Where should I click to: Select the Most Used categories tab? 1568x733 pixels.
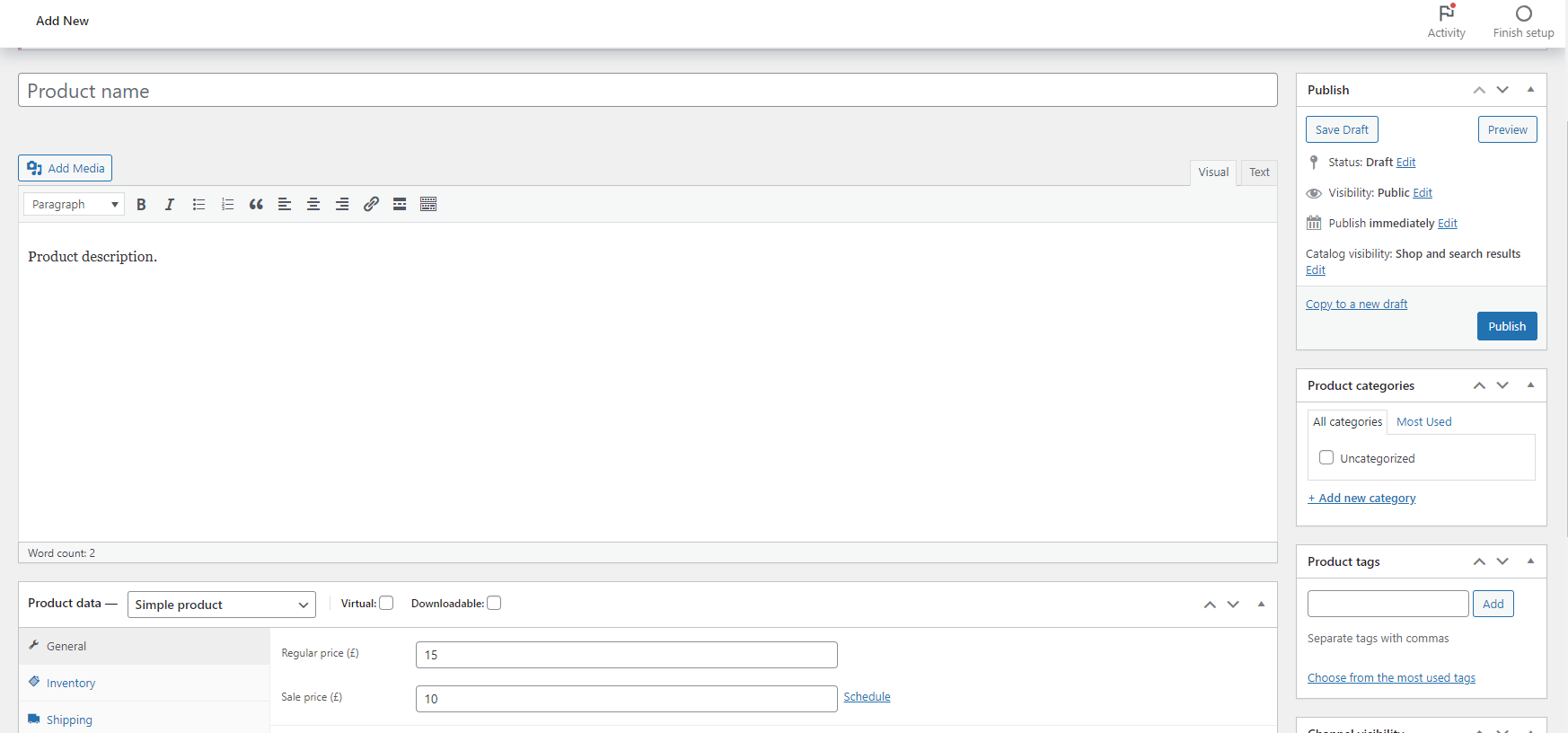[1423, 422]
